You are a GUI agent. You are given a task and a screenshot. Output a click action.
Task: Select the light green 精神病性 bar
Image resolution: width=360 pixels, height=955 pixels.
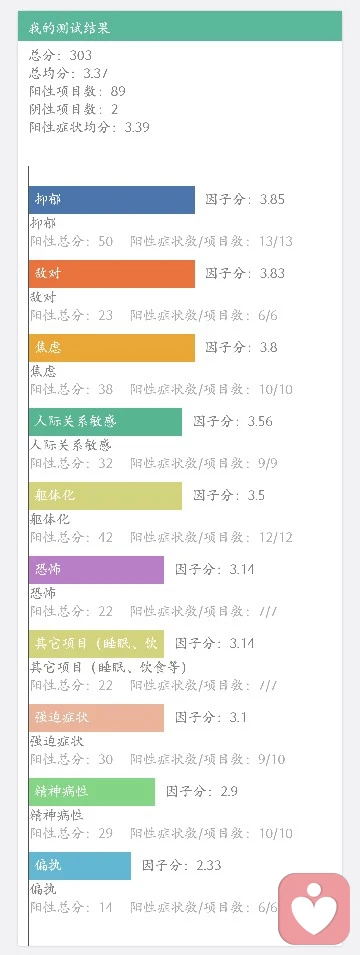[91, 792]
